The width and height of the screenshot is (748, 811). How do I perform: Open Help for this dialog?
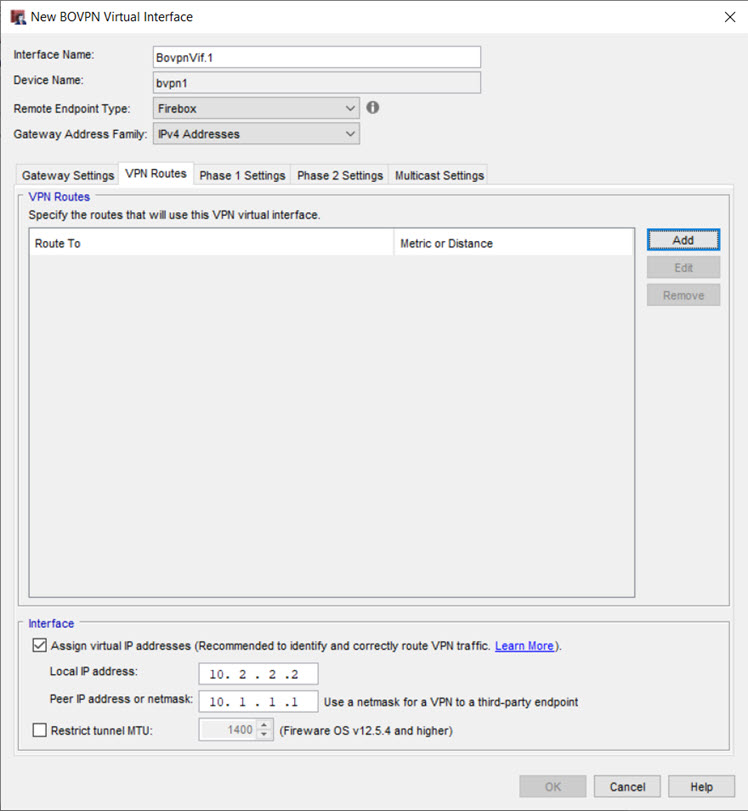(x=701, y=787)
